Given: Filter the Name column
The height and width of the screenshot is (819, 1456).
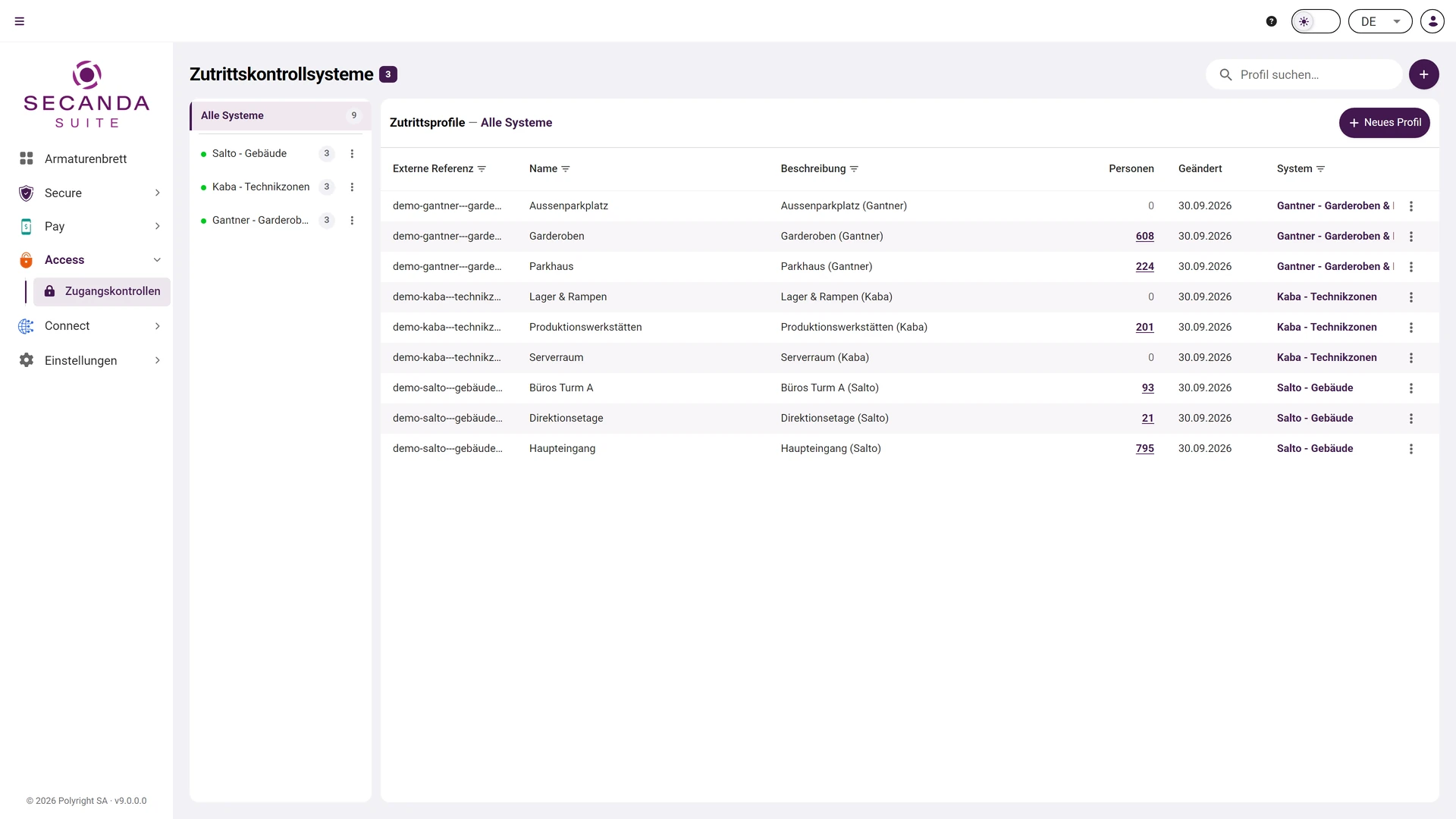Looking at the screenshot, I should pyautogui.click(x=565, y=169).
